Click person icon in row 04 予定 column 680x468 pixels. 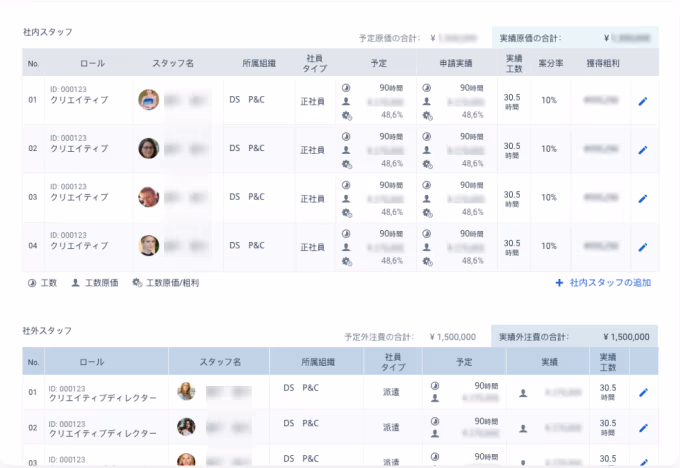[346, 247]
